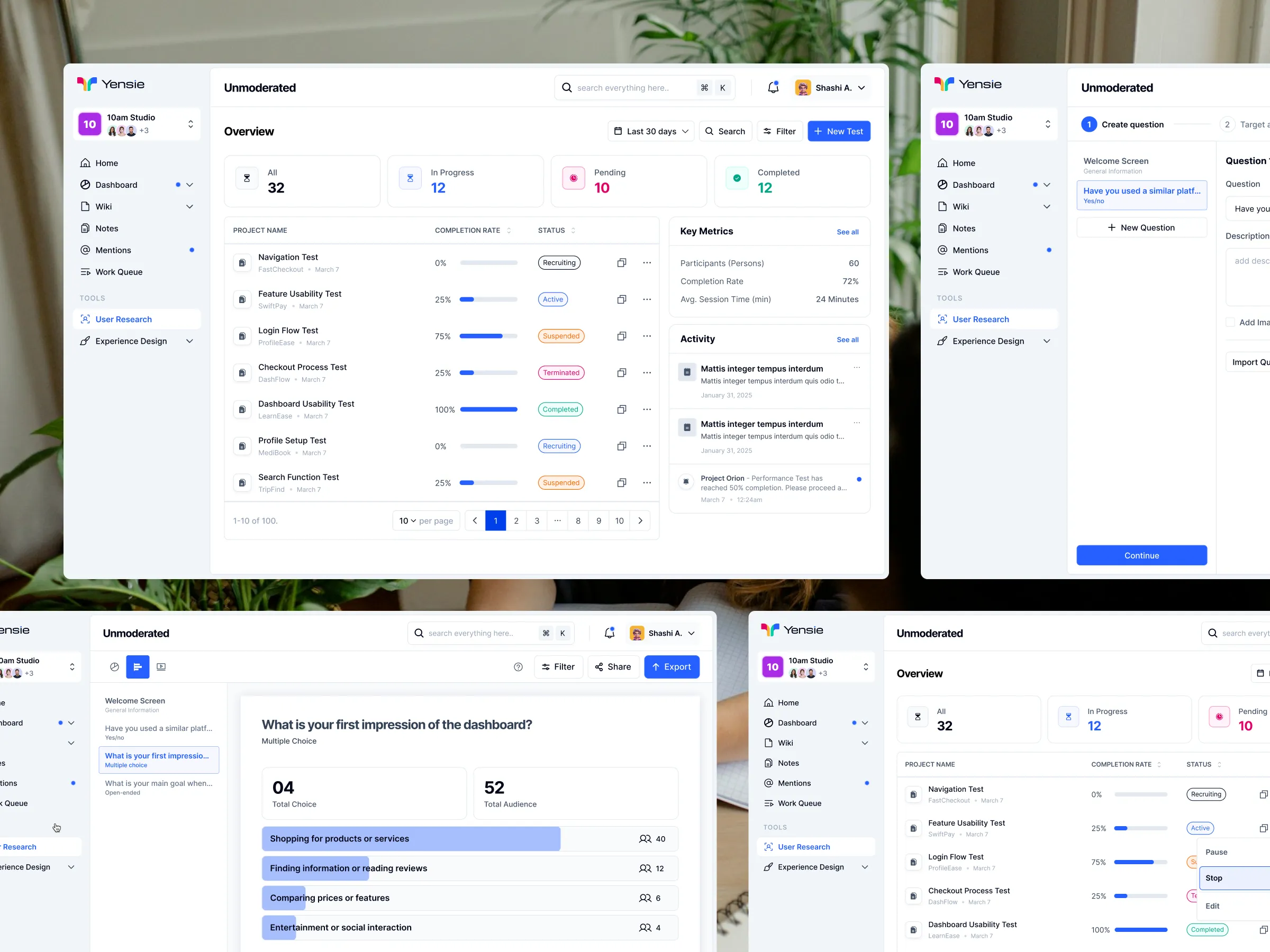The image size is (1270, 952).
Task: Open rows per page dropdown
Action: 407,521
